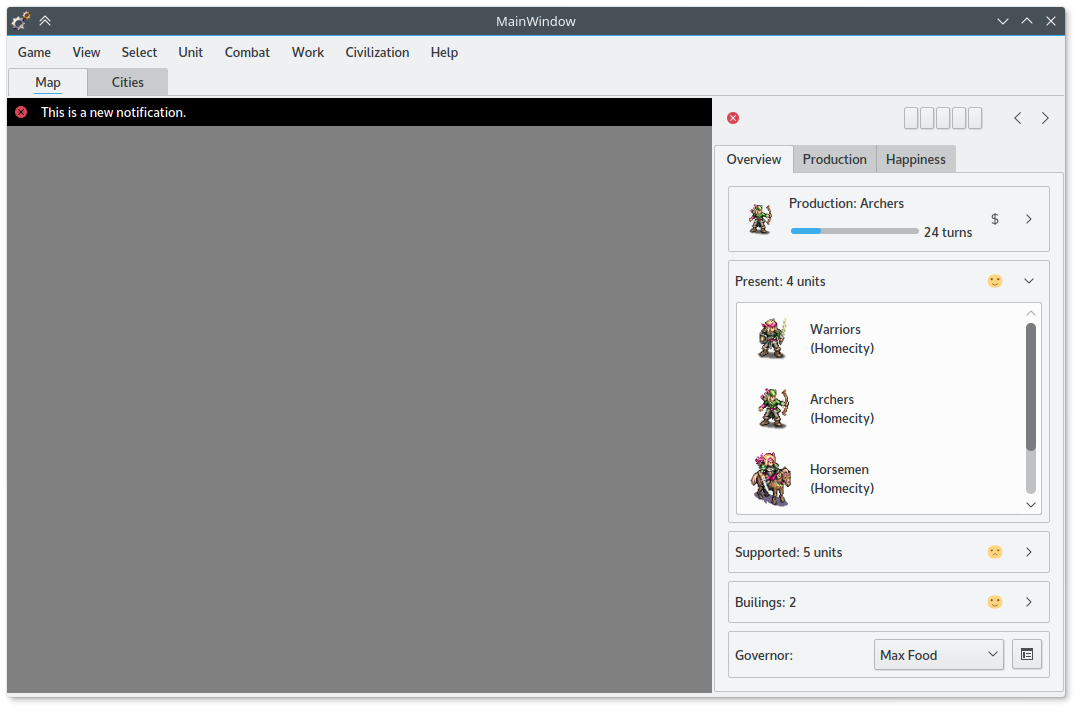The height and width of the screenshot is (710, 1078).
Task: Click the production progress bar
Action: (x=854, y=231)
